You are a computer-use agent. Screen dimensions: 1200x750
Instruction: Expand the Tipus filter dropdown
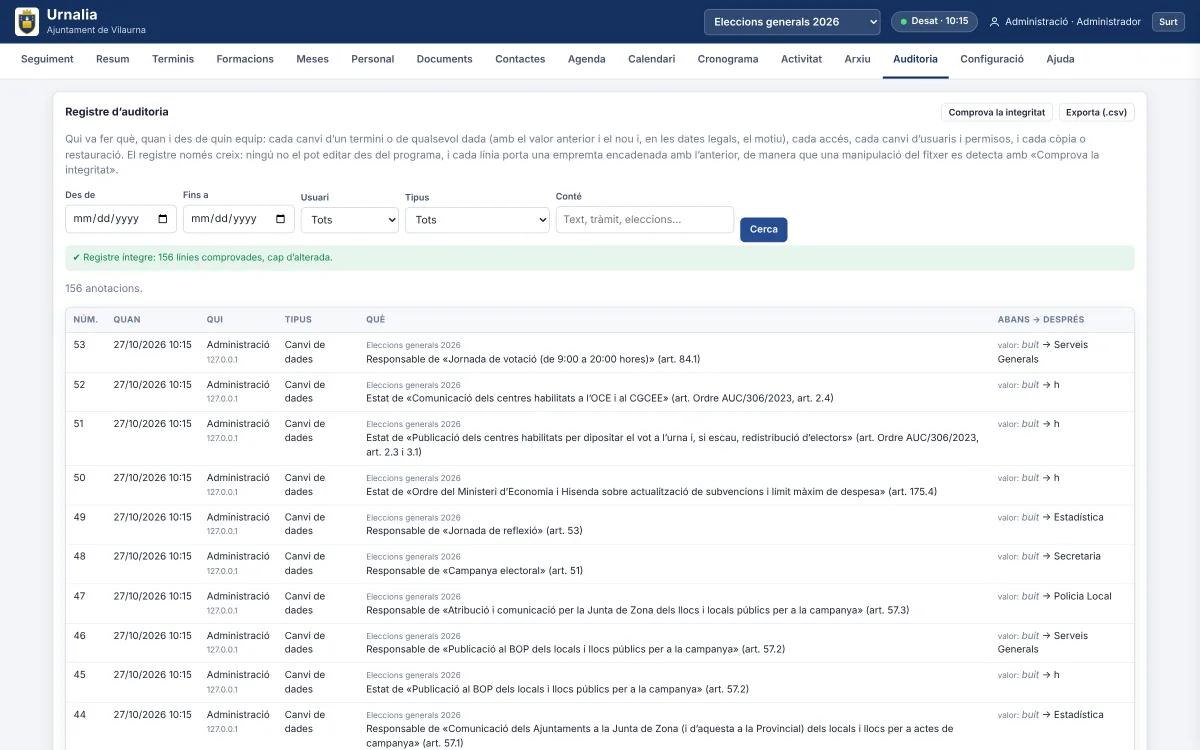[477, 220]
